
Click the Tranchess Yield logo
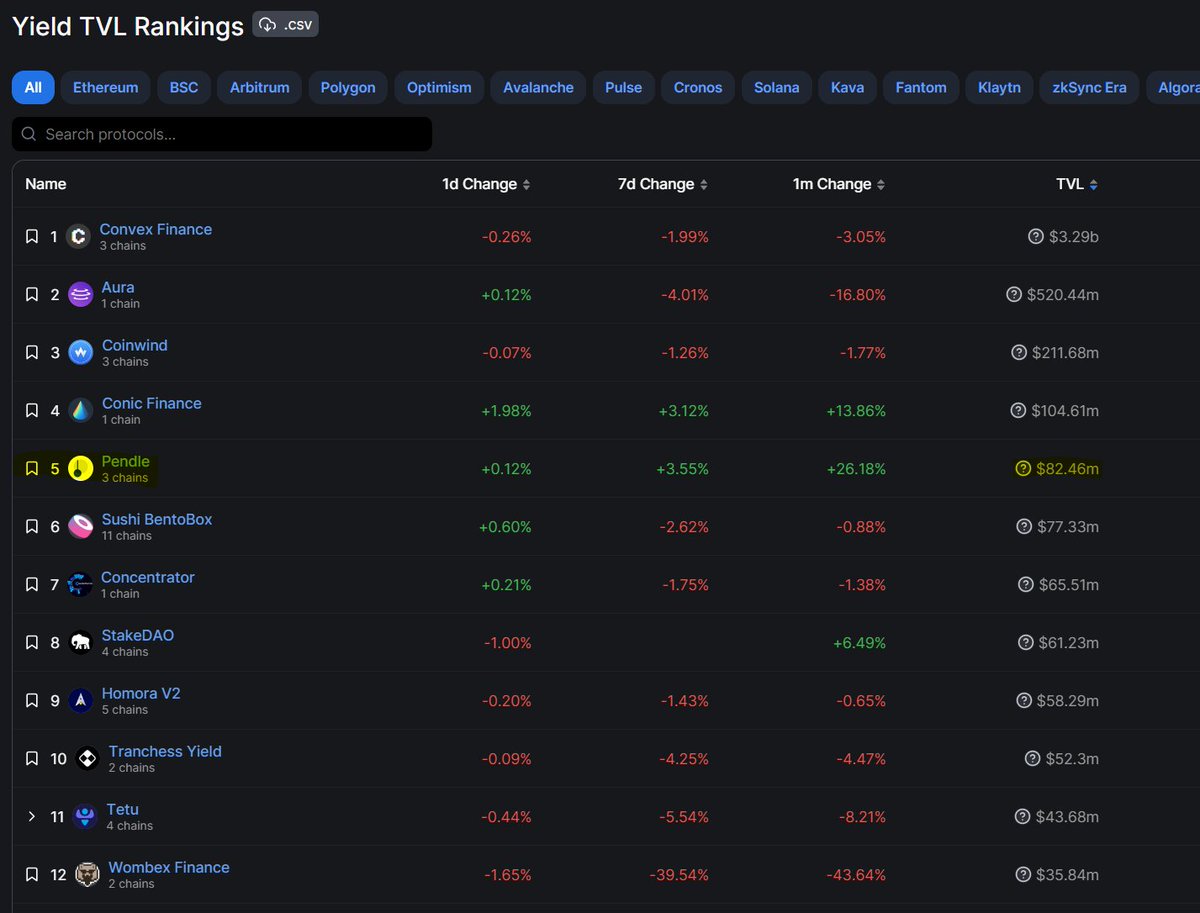pyautogui.click(x=88, y=759)
